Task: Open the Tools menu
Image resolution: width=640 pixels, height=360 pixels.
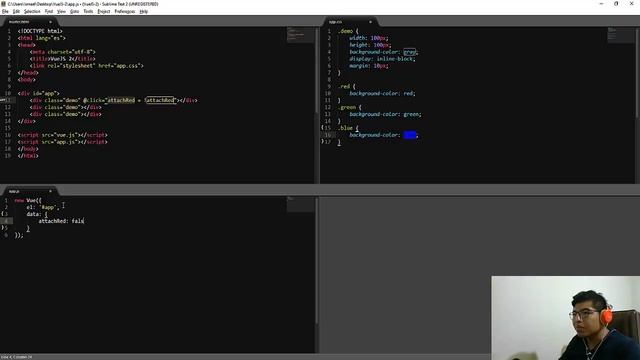Action: (x=88, y=11)
